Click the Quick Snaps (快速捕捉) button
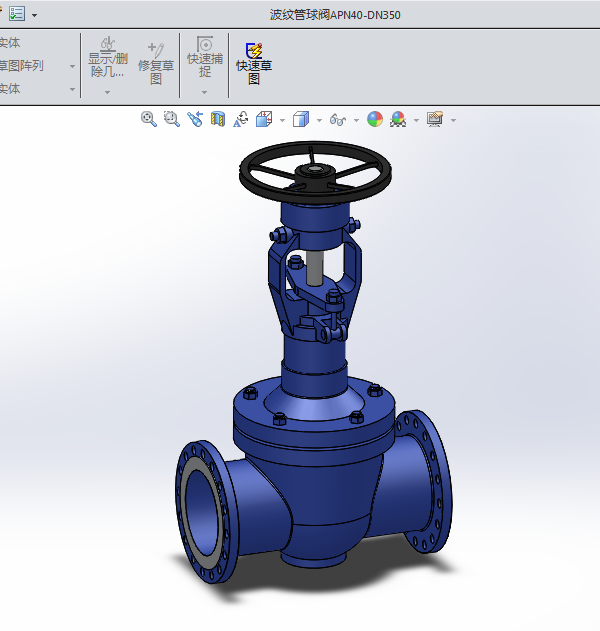The height and width of the screenshot is (631, 600). click(205, 57)
